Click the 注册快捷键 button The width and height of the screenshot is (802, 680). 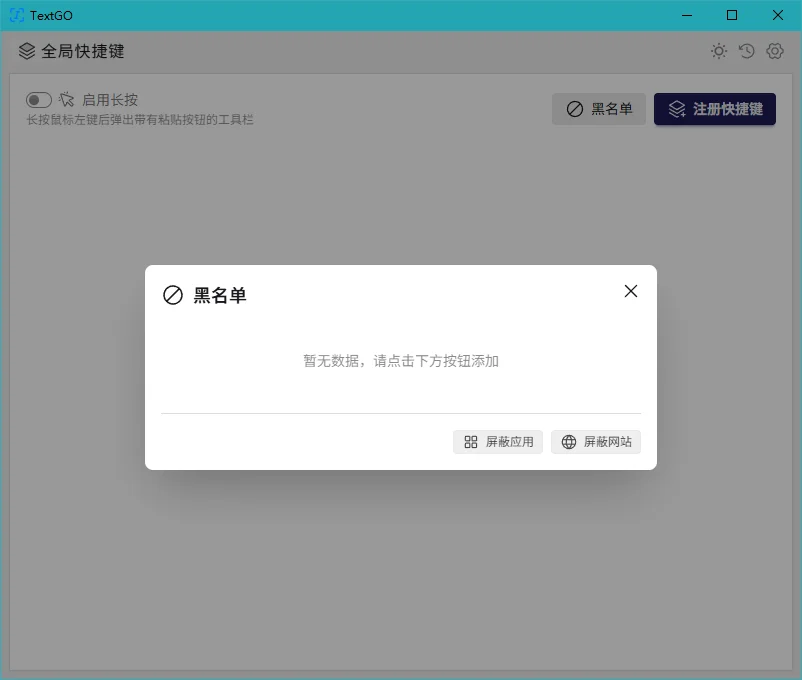tap(715, 109)
